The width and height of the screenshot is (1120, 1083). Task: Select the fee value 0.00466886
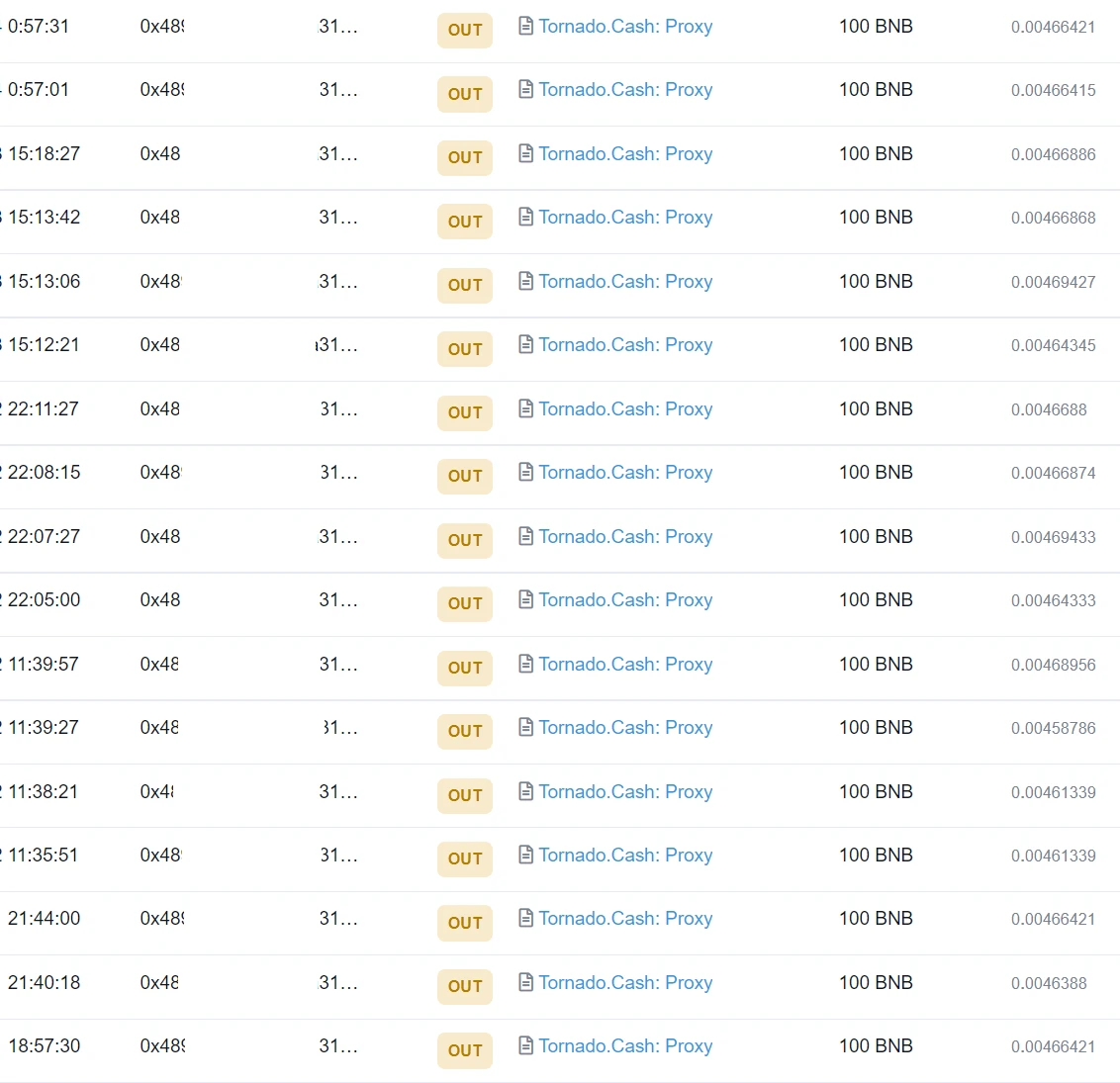click(x=1053, y=155)
